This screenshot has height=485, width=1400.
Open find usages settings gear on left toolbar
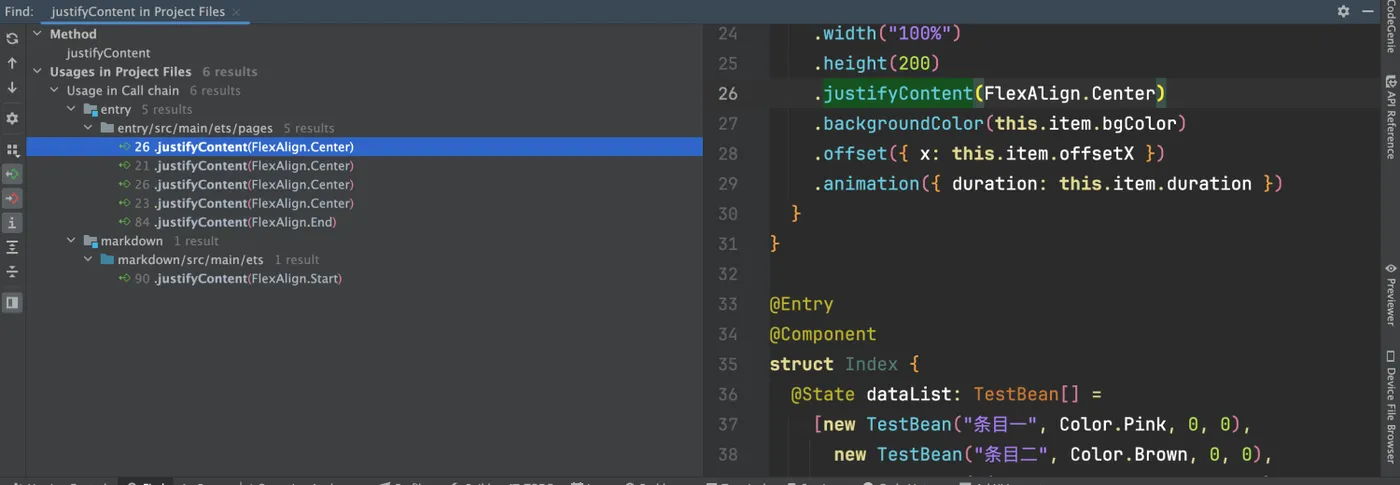pyautogui.click(x=12, y=118)
